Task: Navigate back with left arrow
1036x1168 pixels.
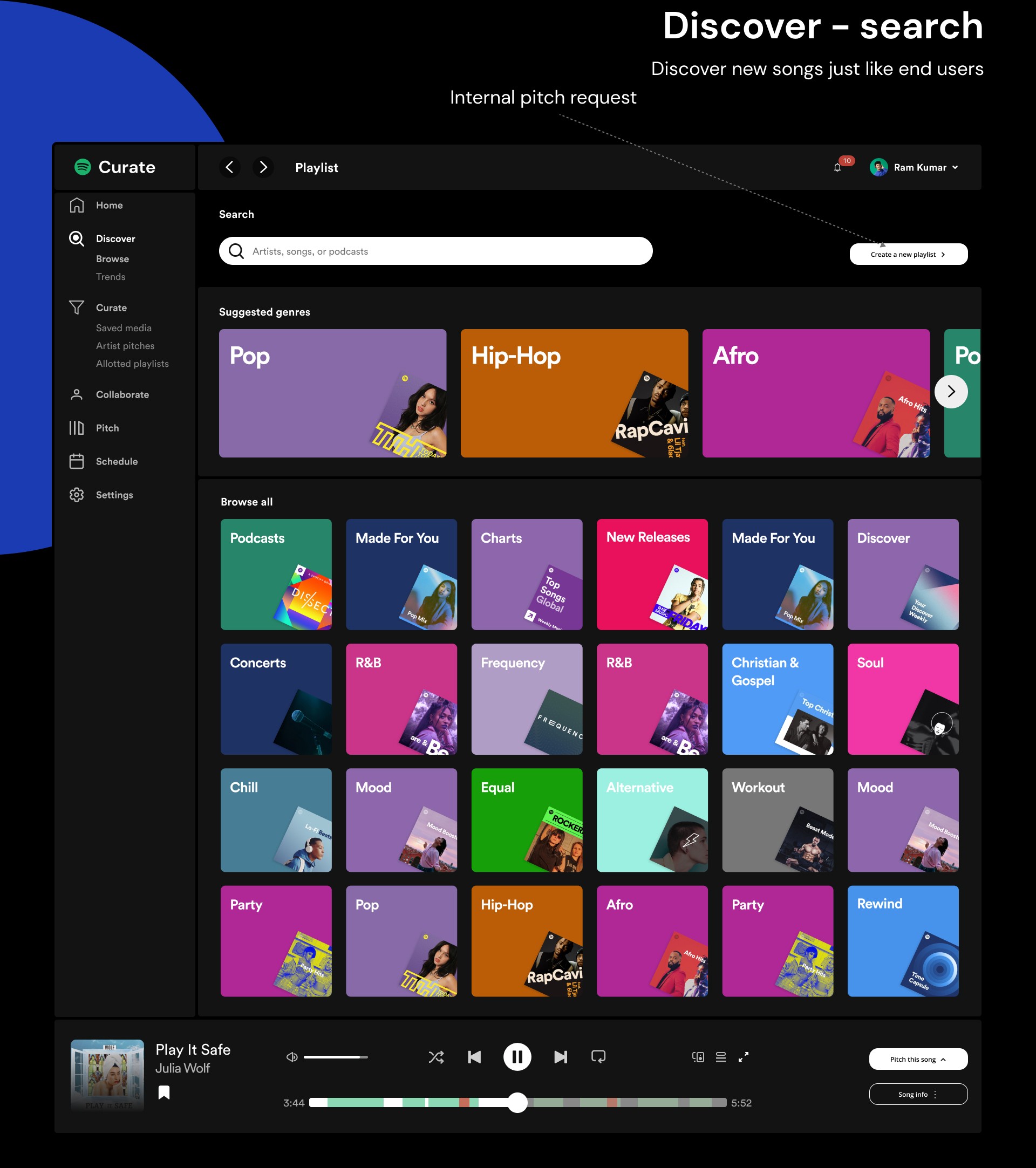Action: (230, 167)
